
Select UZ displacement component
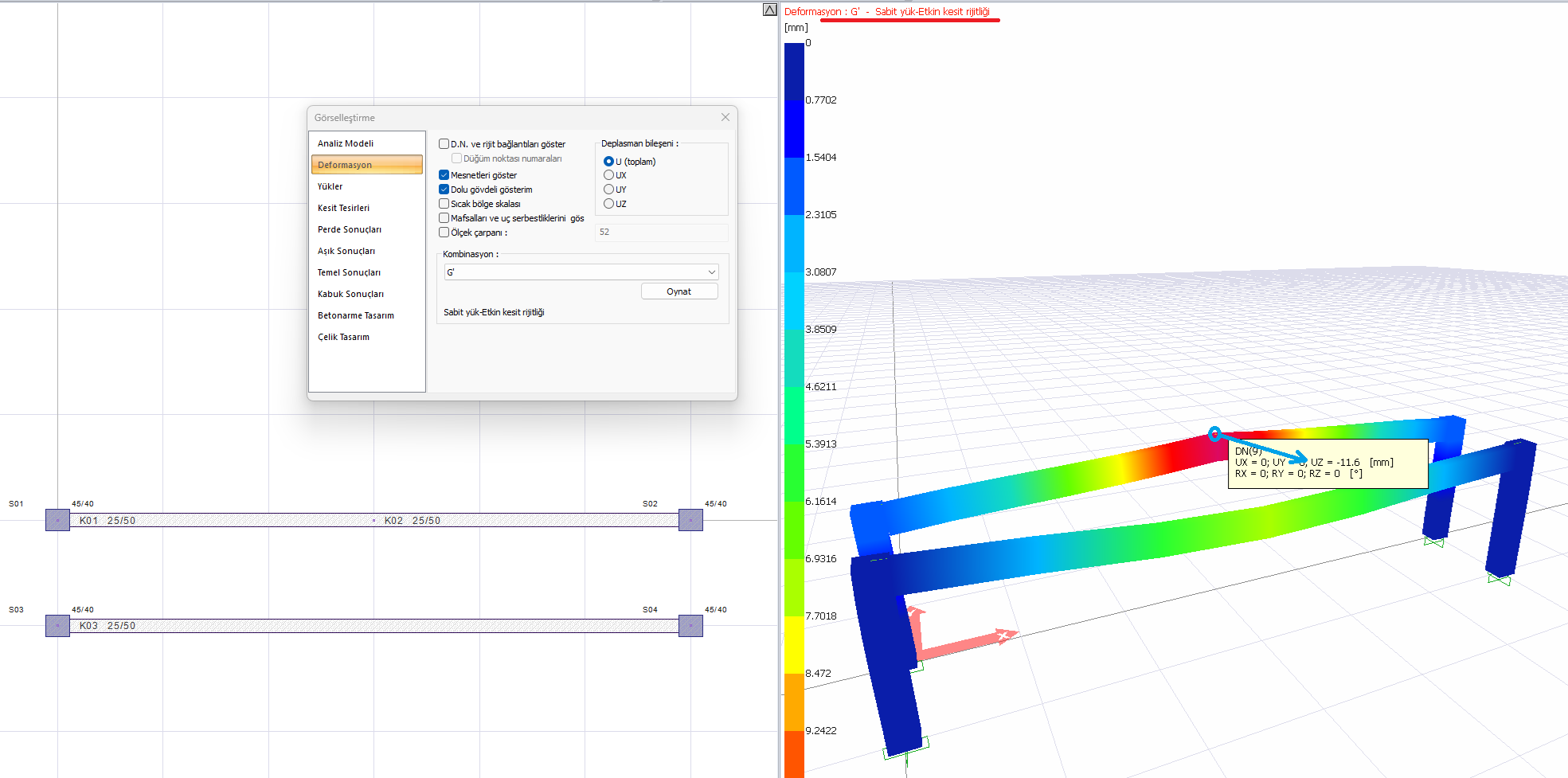pyautogui.click(x=608, y=204)
